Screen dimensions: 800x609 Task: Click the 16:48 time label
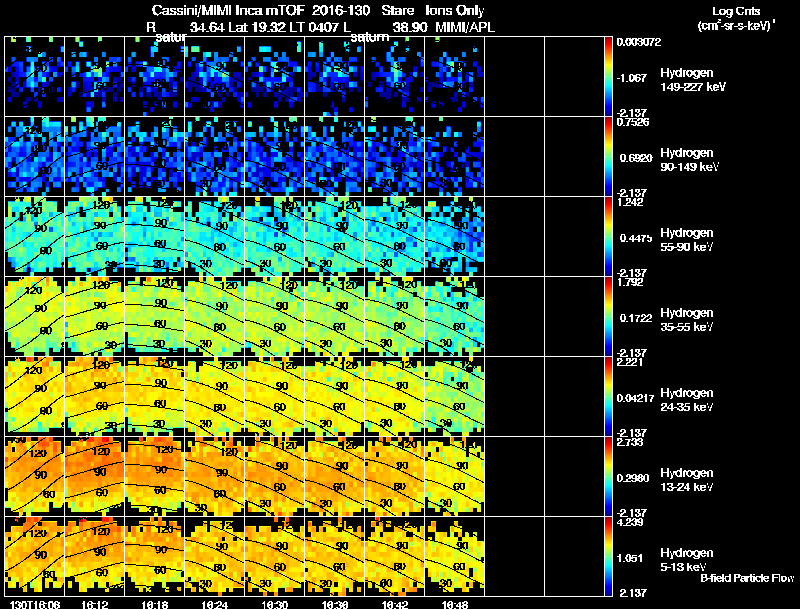point(455,604)
